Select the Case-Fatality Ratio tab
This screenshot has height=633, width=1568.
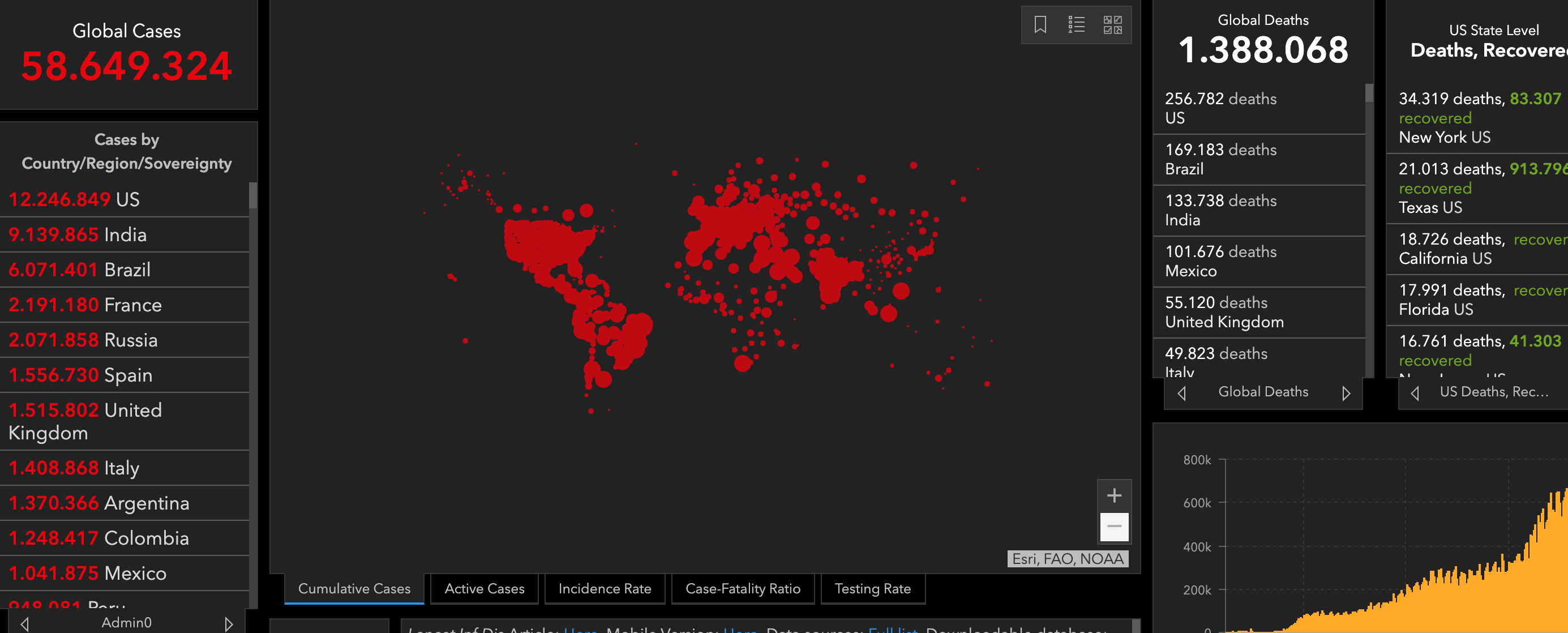pos(743,589)
